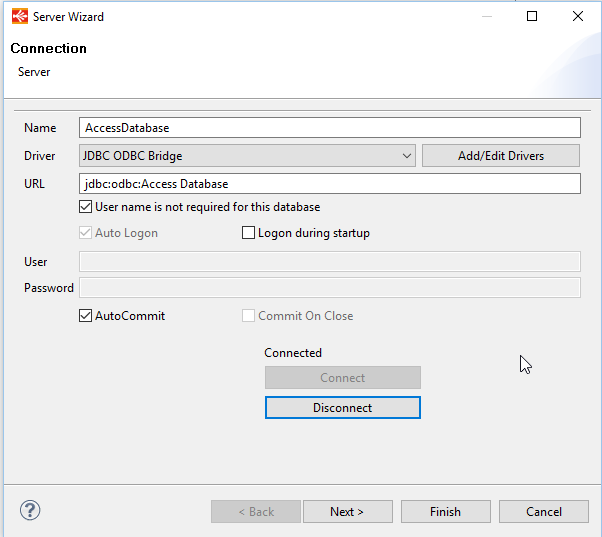Open the help question mark icon

point(30,510)
